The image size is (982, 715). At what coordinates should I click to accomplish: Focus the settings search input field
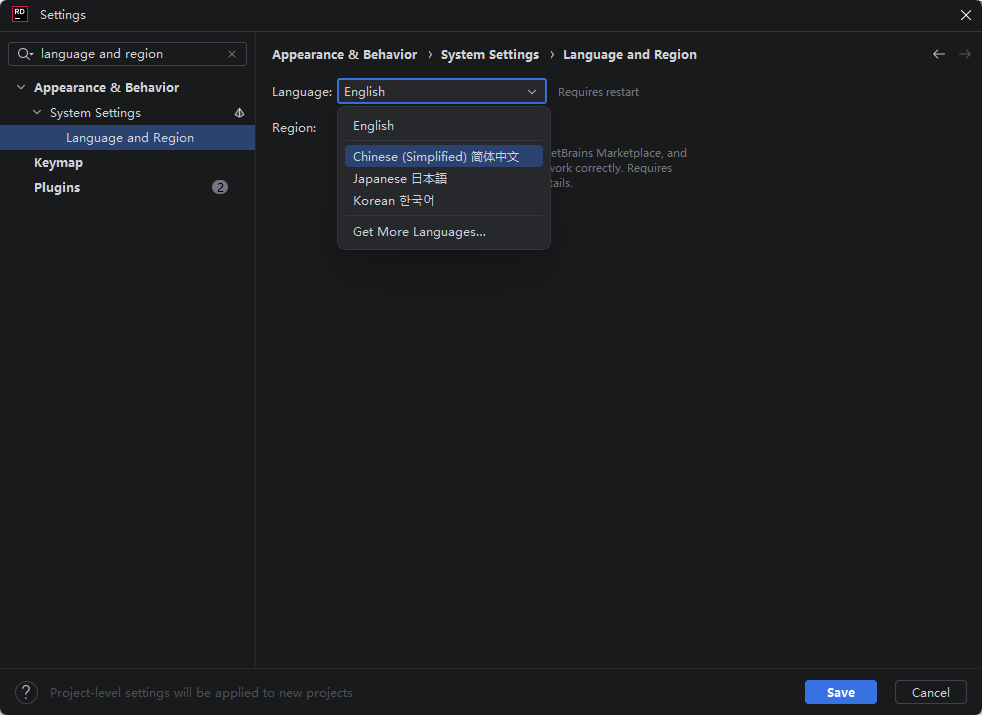127,54
